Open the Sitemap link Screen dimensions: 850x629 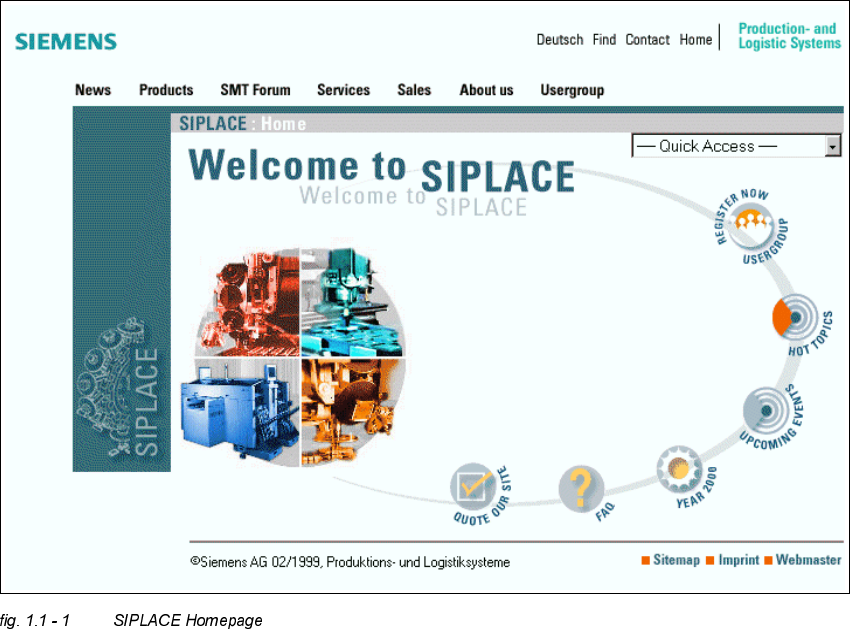pos(676,560)
